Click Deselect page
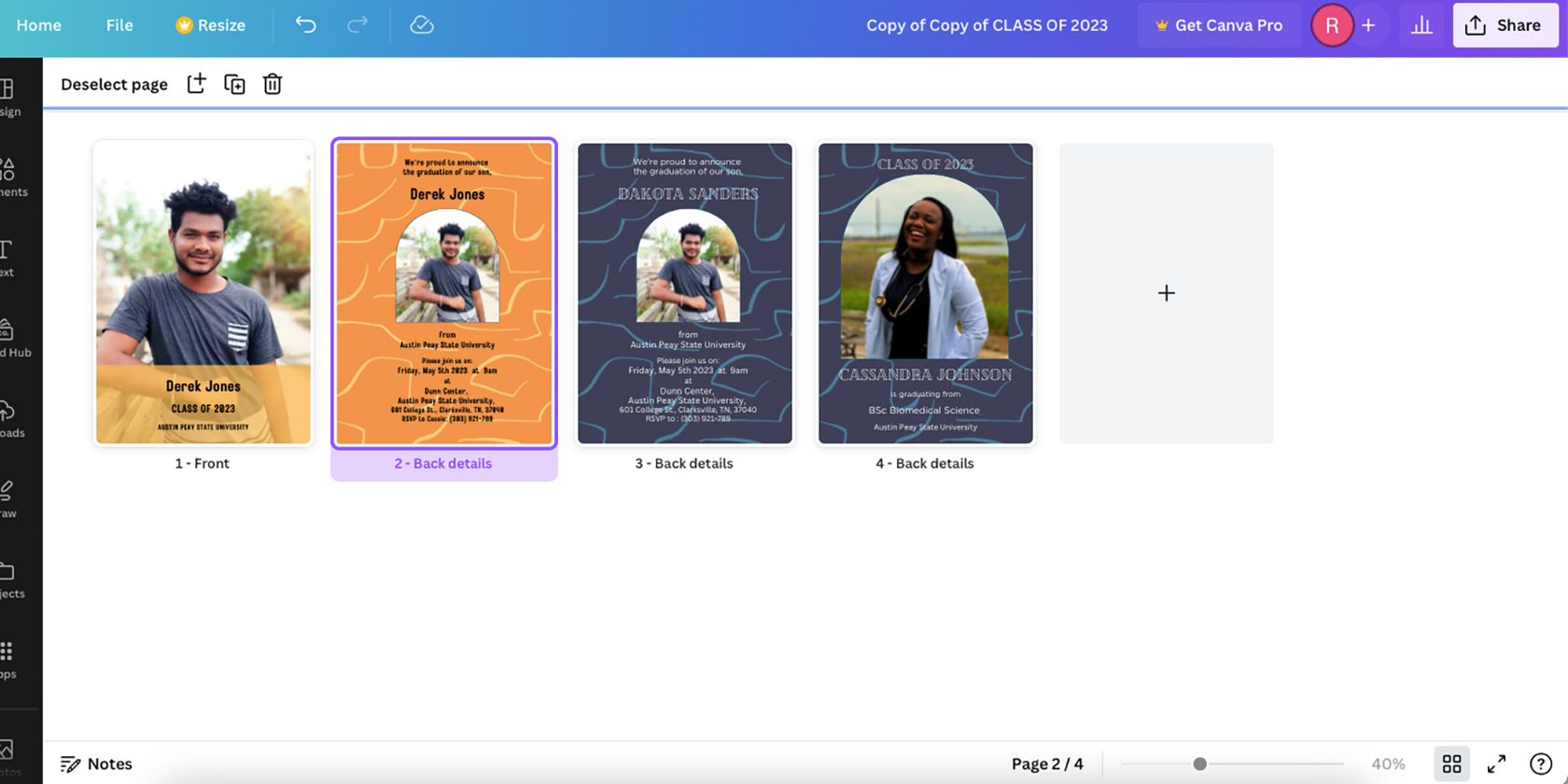Viewport: 1568px width, 784px height. [x=114, y=84]
